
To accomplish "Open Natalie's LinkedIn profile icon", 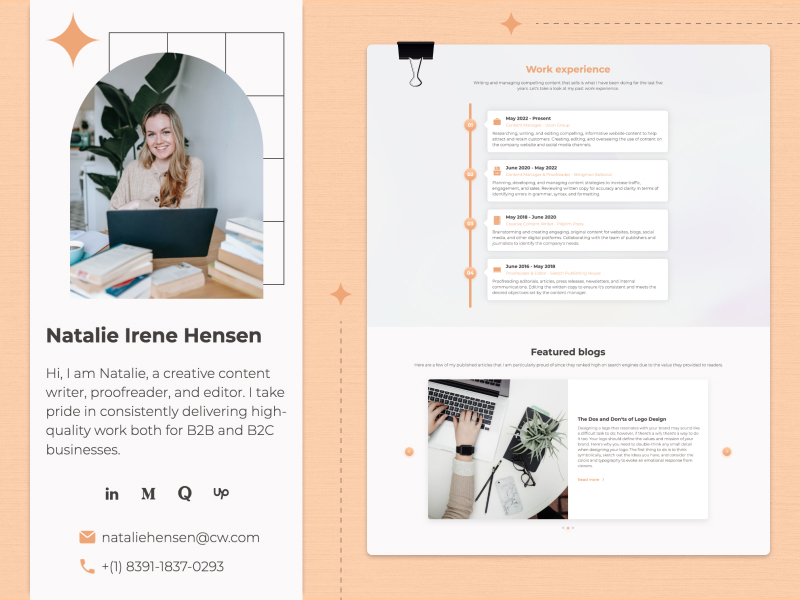I will click(112, 493).
